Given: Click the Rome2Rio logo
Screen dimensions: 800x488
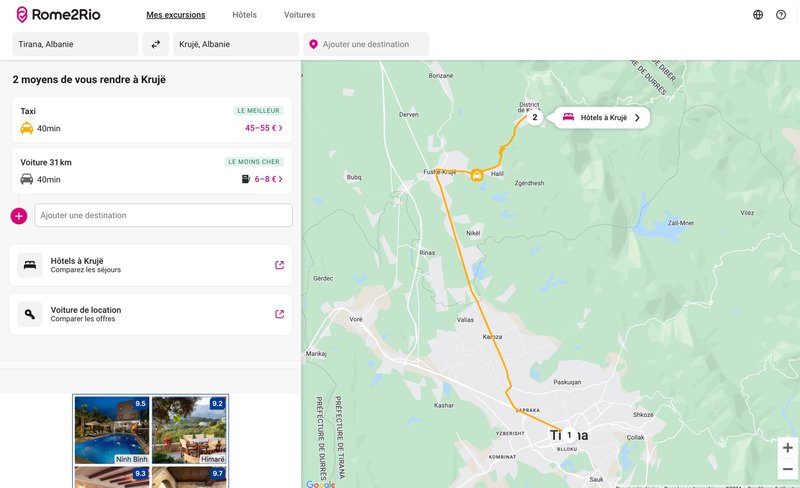Looking at the screenshot, I should [58, 14].
